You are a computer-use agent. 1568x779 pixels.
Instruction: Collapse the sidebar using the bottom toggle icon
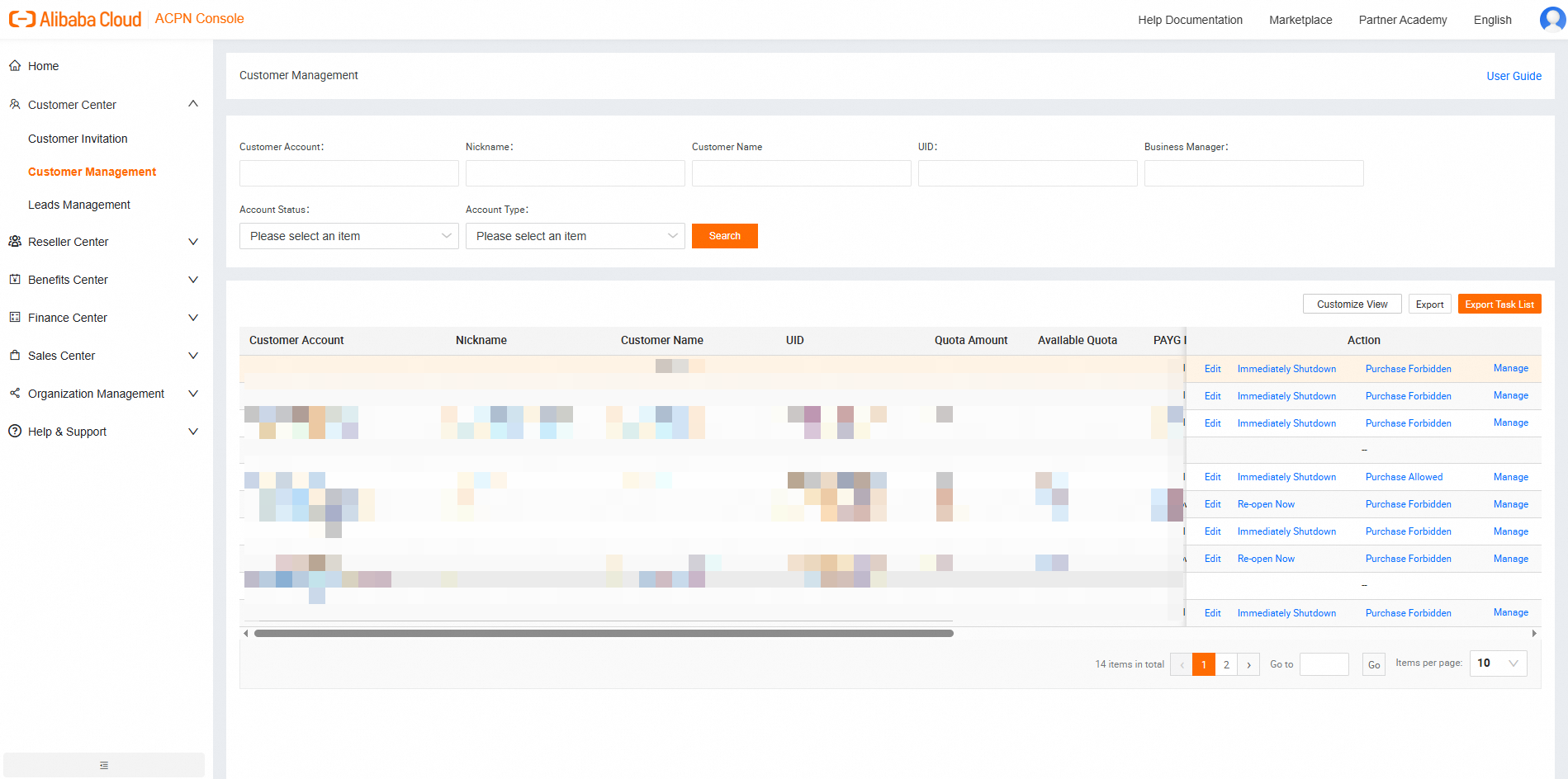pyautogui.click(x=104, y=765)
